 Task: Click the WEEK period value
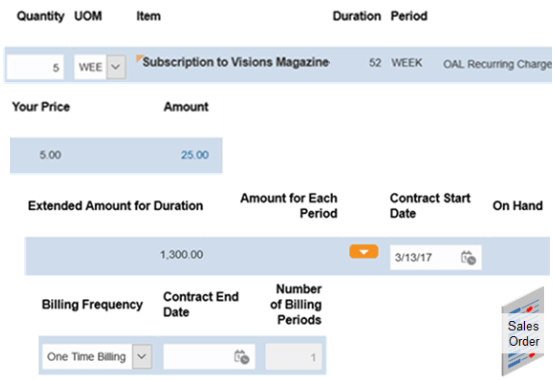tap(406, 63)
